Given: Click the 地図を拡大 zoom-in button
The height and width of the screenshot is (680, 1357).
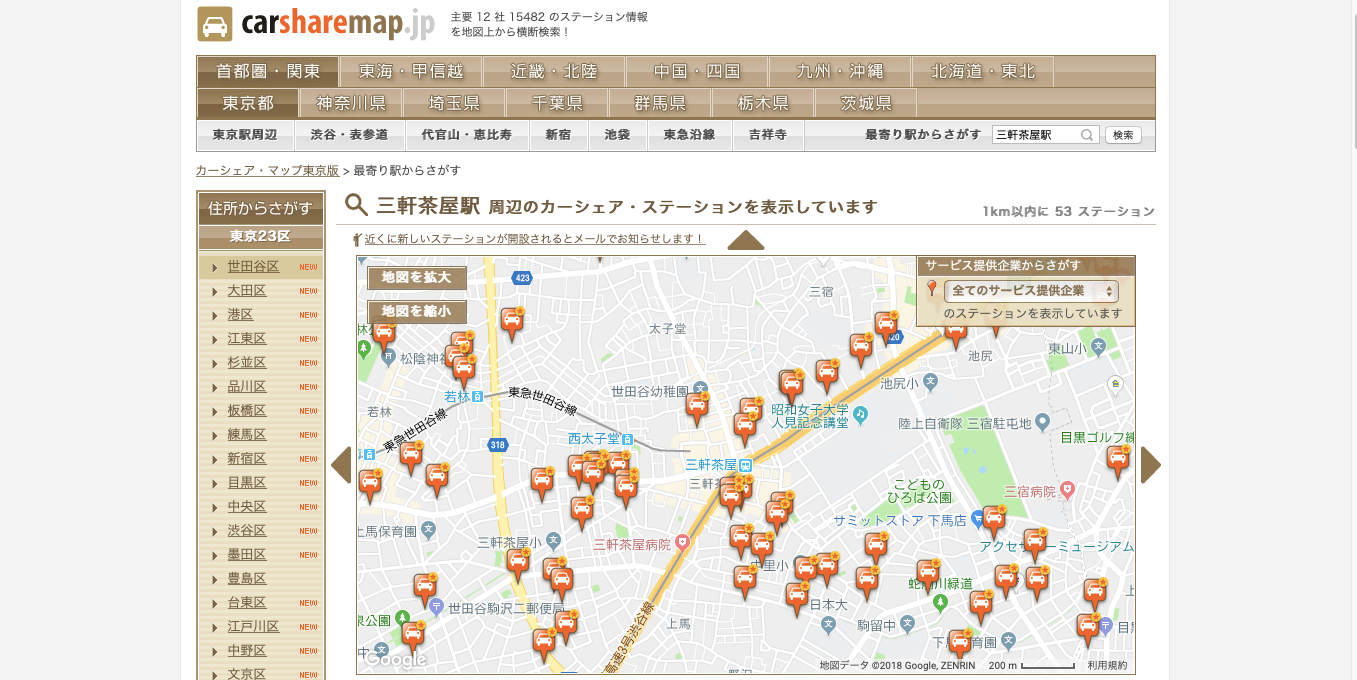Looking at the screenshot, I should pyautogui.click(x=417, y=277).
